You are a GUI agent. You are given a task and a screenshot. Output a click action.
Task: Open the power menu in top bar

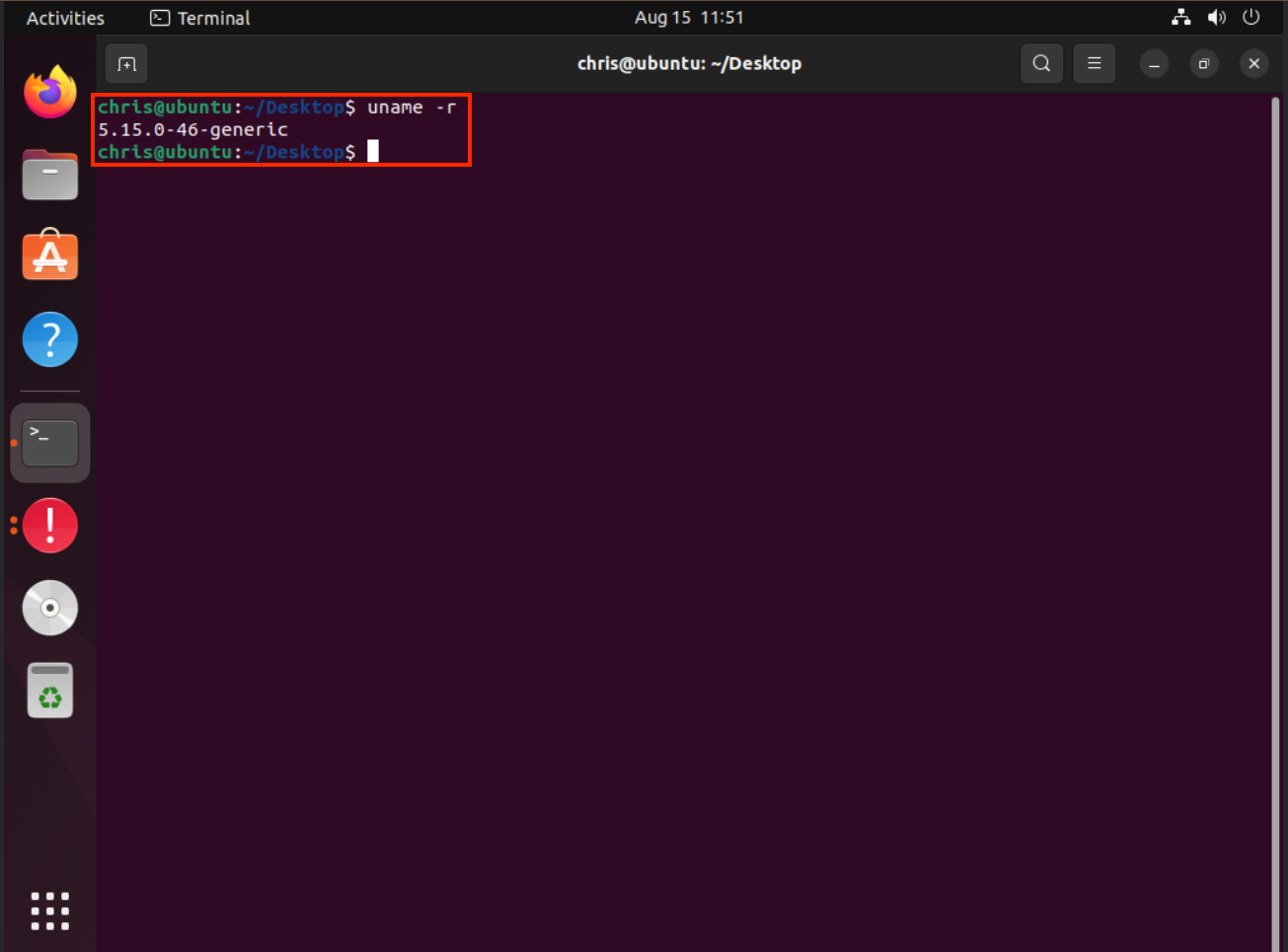1251,18
